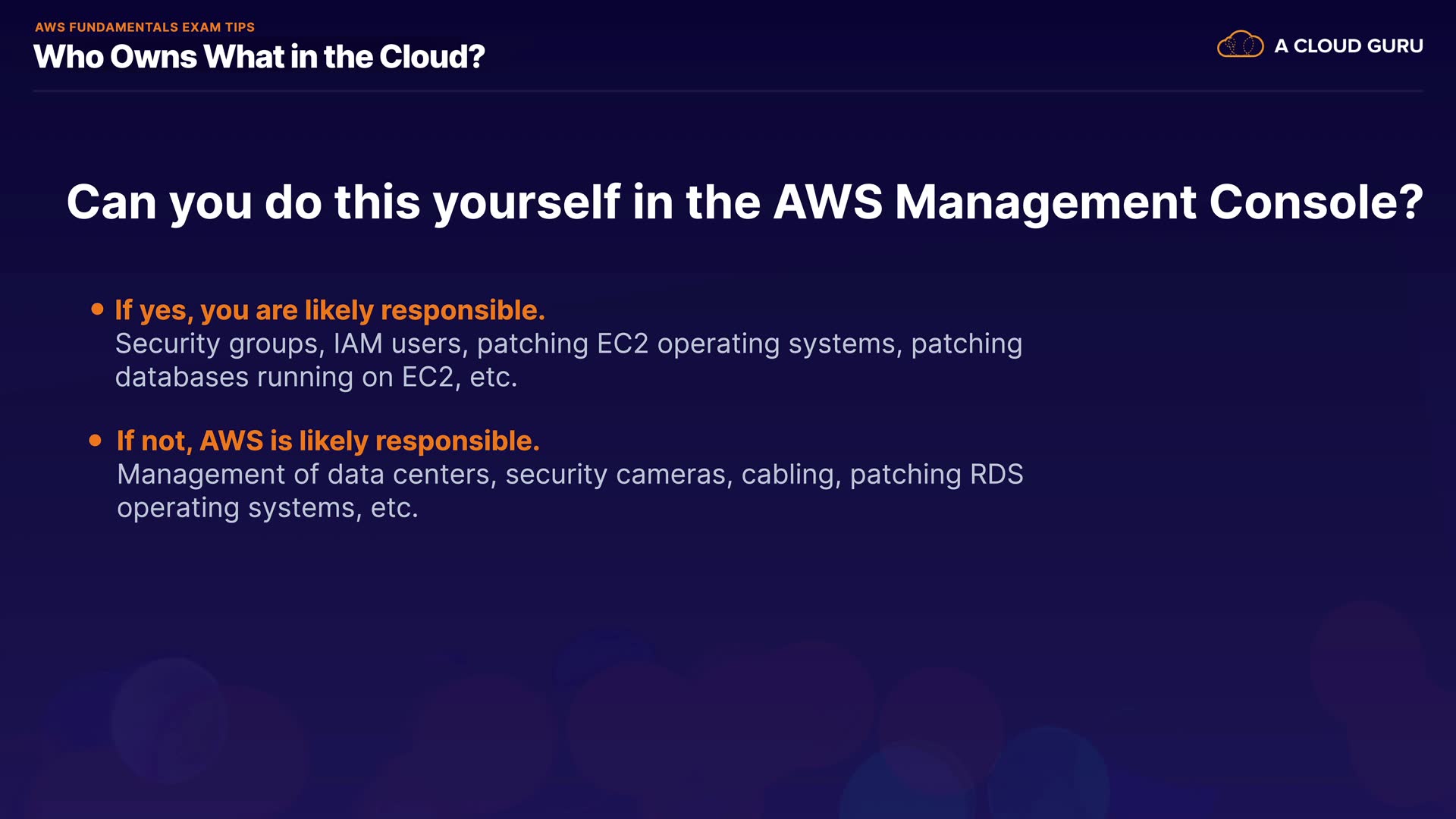Viewport: 1456px width, 819px height.
Task: Click "databases running on EC2, etc." line
Action: (315, 378)
